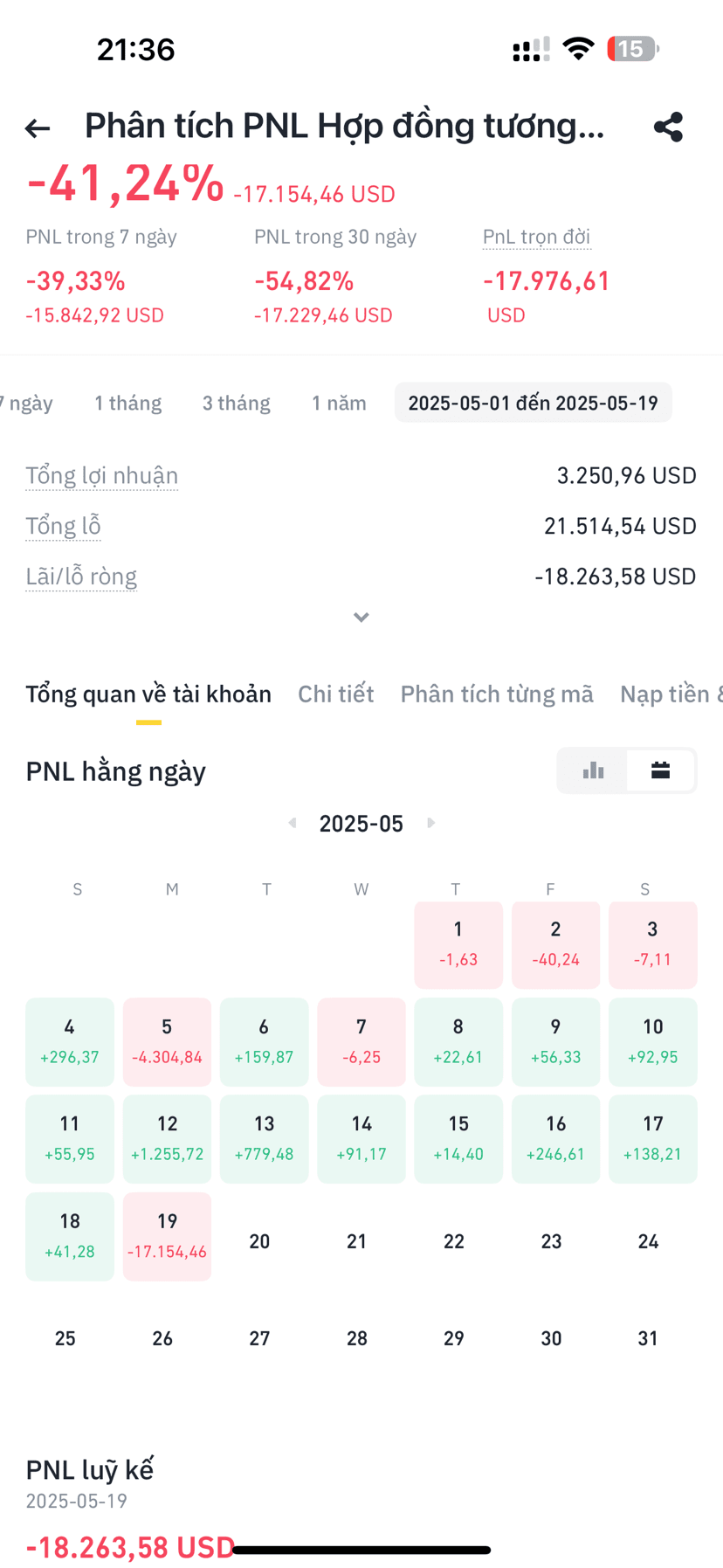Screen dimensions: 723x1568
Task: Select May 19 calendar cell with -17.154,46
Action: pos(168,1236)
